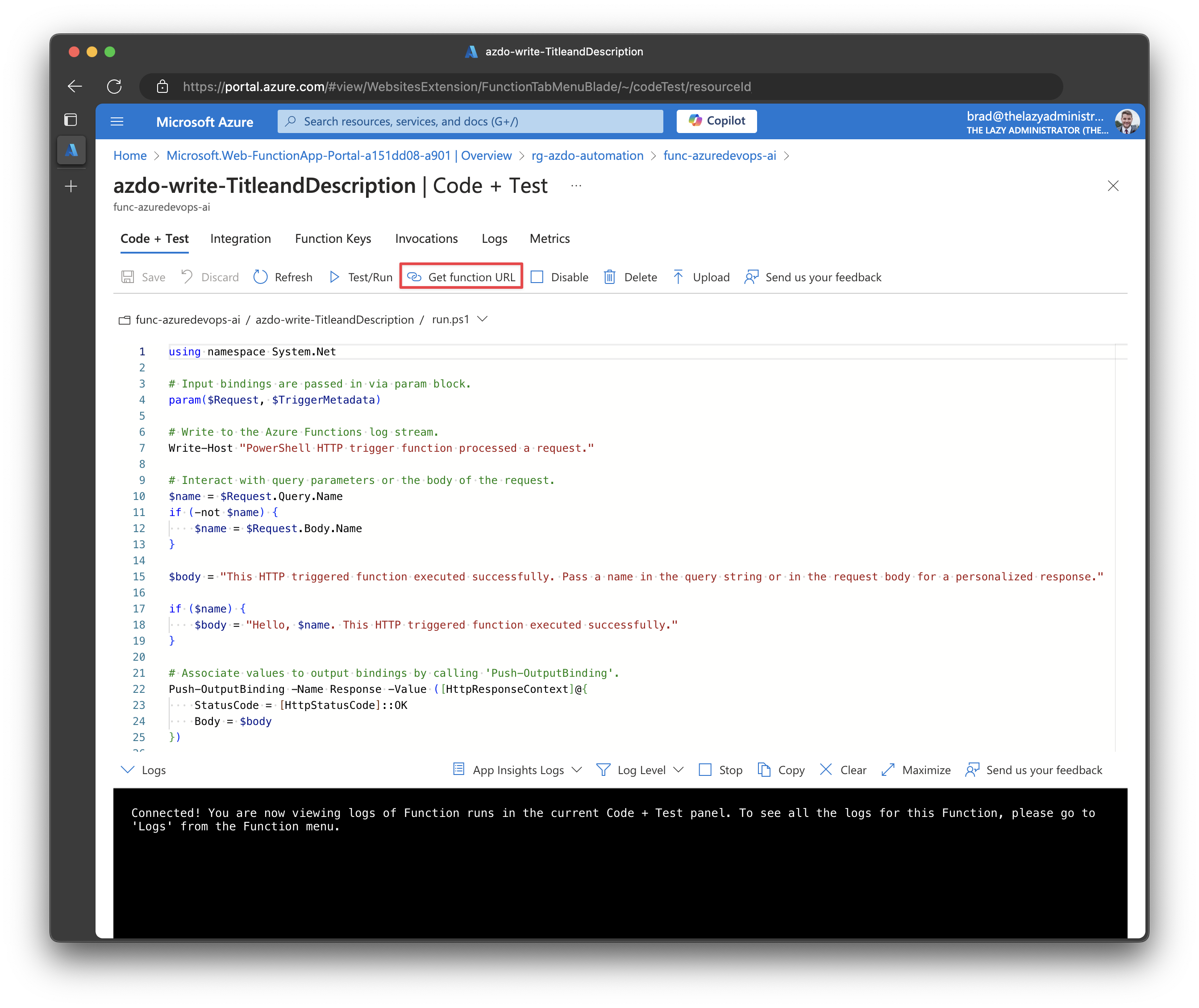Click the Copilot button
Screen dimensions: 1199x1008
pyautogui.click(x=716, y=121)
